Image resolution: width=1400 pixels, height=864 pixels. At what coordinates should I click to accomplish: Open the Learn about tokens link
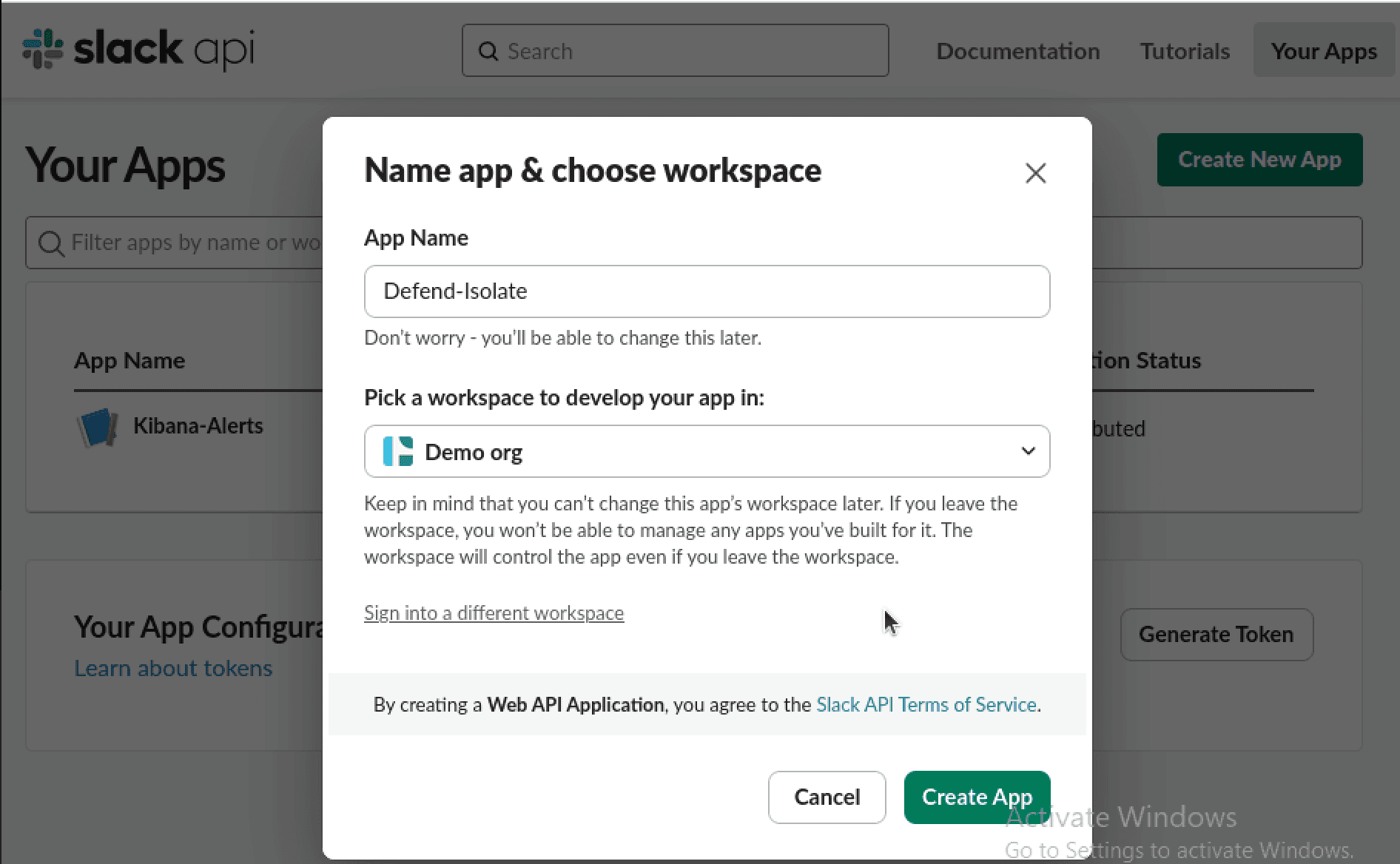click(x=173, y=668)
